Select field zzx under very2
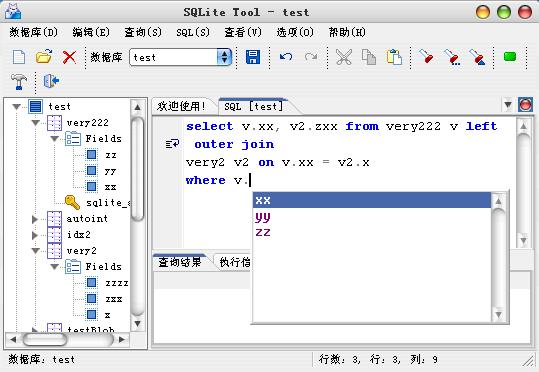 tap(114, 299)
